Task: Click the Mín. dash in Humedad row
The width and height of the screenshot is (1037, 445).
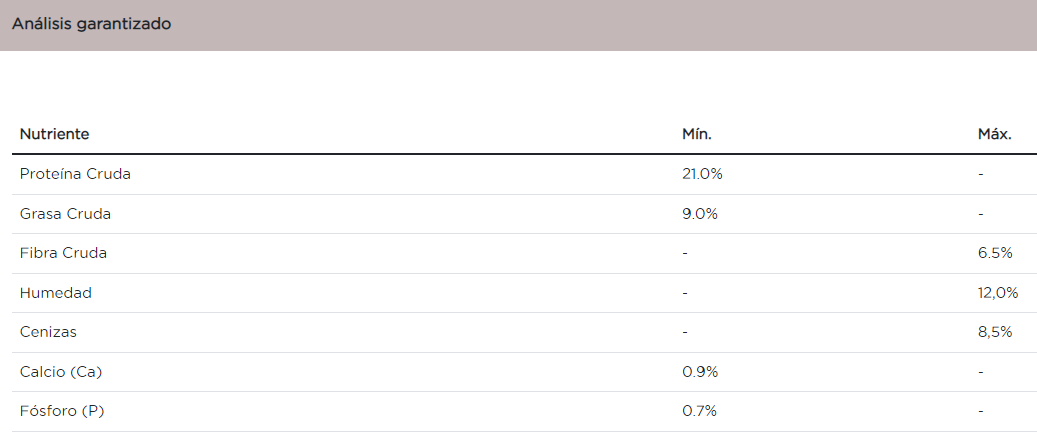Action: point(685,293)
